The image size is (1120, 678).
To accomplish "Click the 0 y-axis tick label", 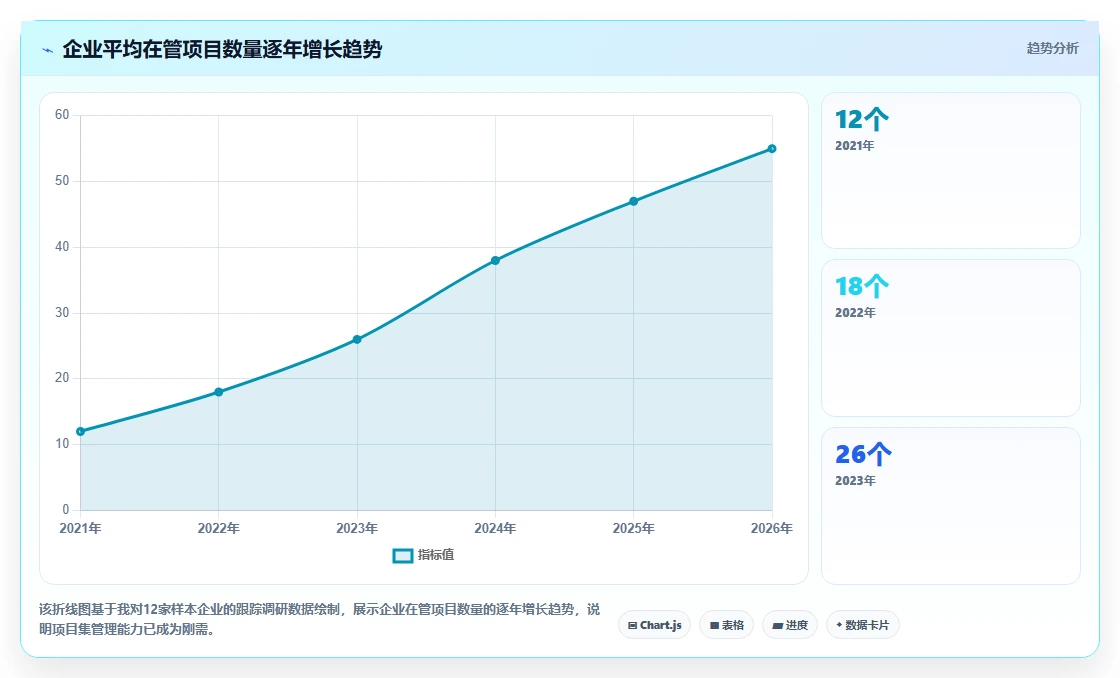I will pyautogui.click(x=66, y=510).
